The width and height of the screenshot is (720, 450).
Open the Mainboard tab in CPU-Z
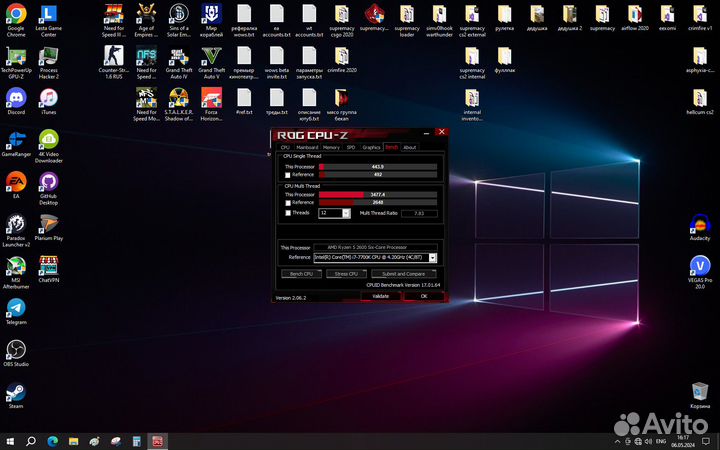click(x=307, y=147)
